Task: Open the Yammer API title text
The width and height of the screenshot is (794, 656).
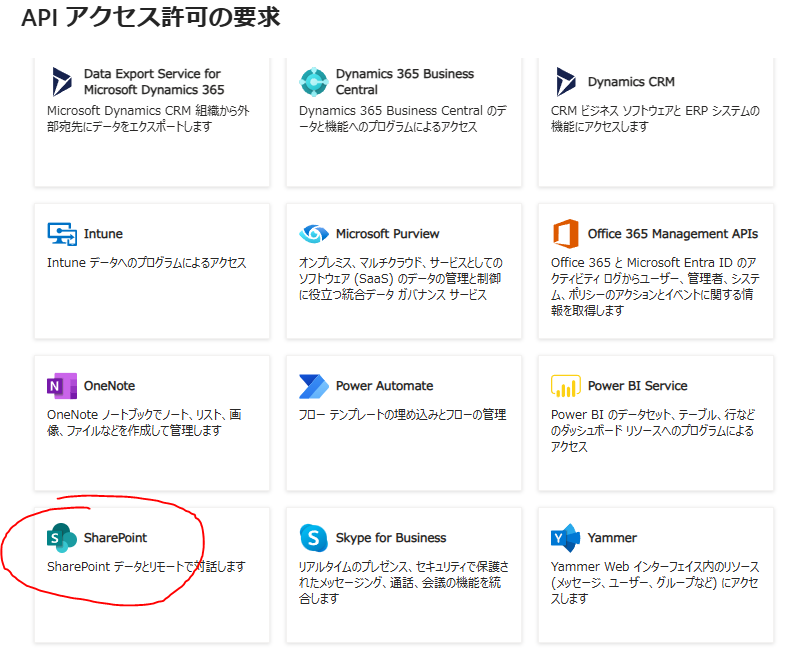Action: point(612,538)
